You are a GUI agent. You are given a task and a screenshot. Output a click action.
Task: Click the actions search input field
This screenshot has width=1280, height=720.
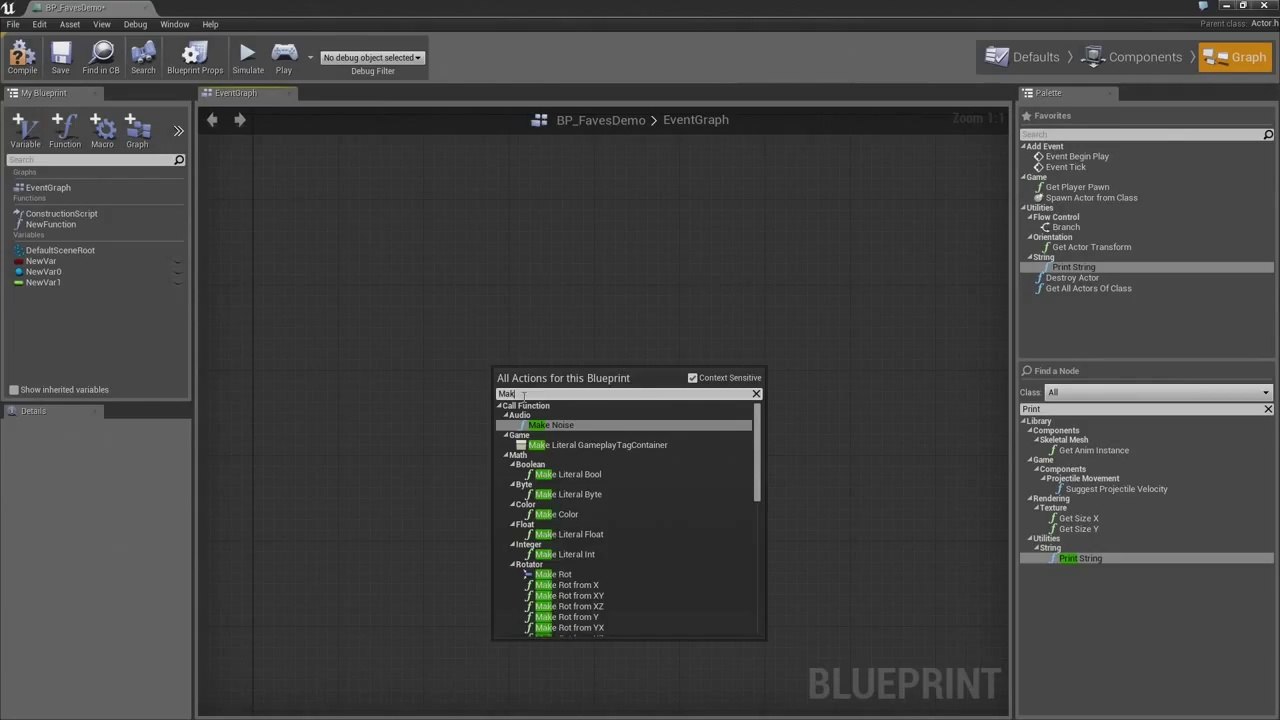tap(623, 394)
